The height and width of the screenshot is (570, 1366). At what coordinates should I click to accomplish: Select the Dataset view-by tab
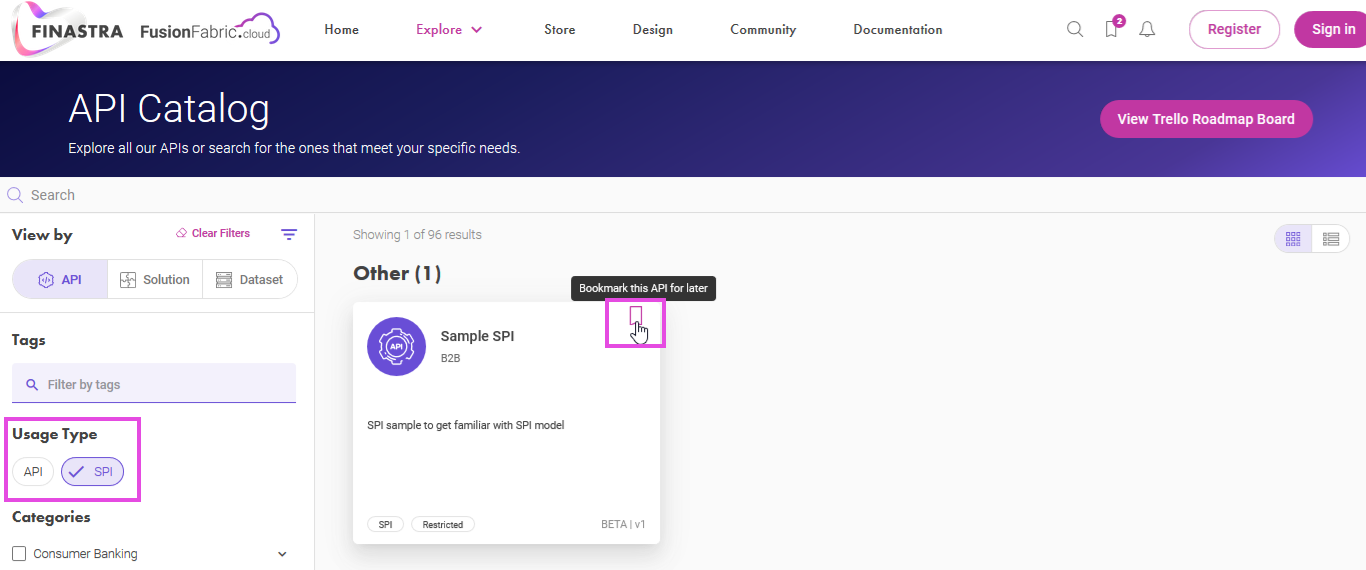[x=250, y=279]
